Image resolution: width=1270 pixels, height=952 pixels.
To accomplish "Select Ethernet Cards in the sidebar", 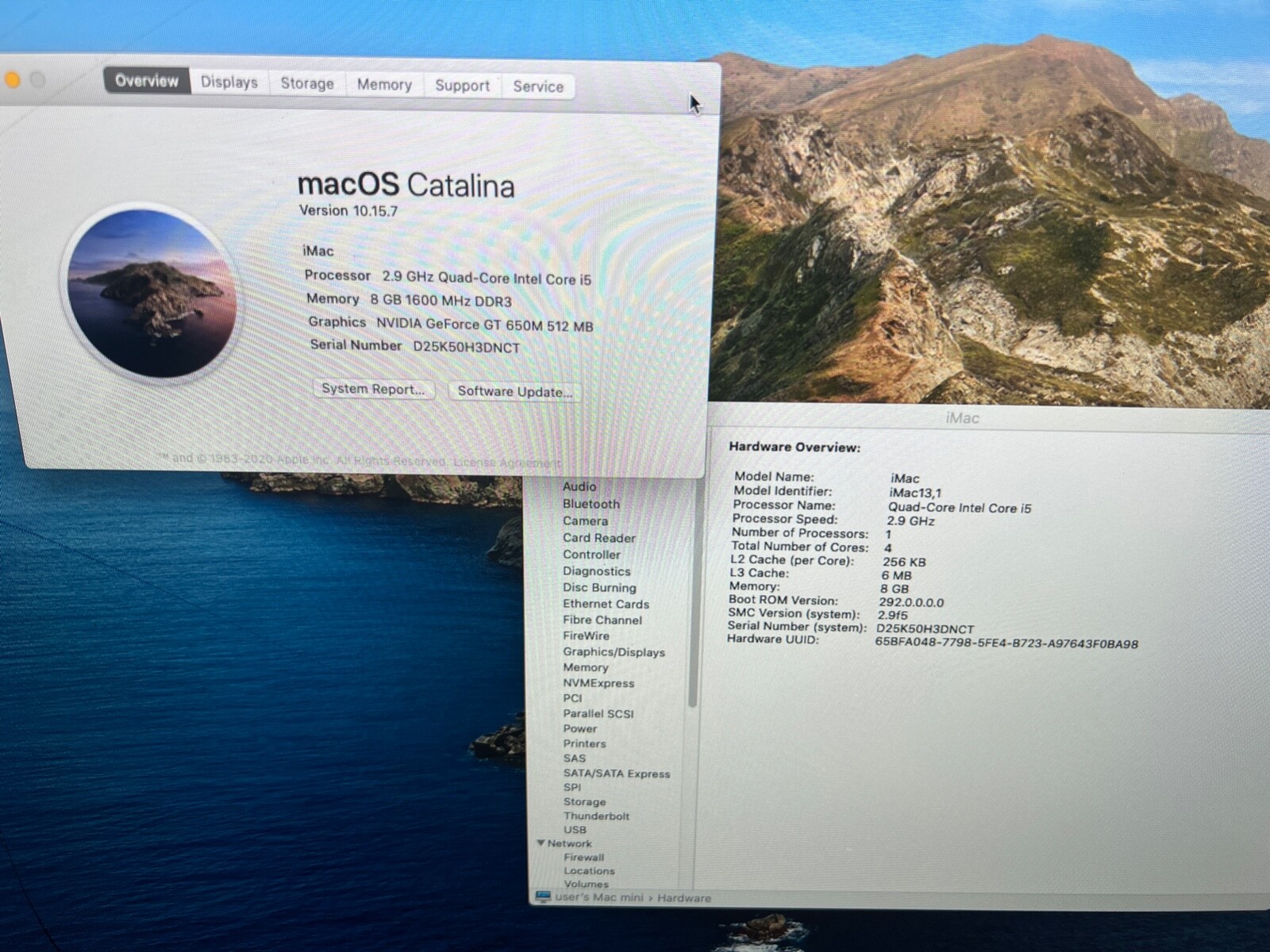I will 606,604.
